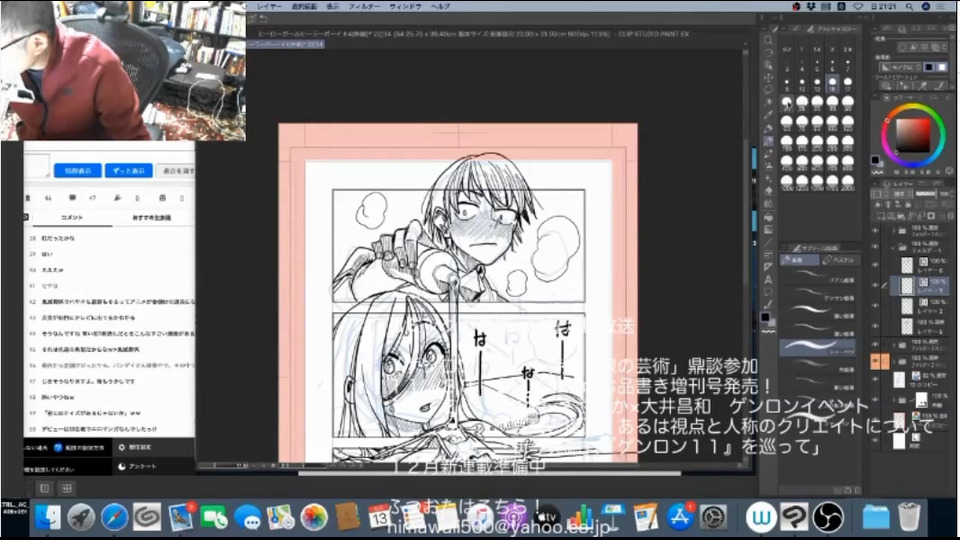Open Safari from the Dock
This screenshot has height=540, width=960.
tap(114, 517)
